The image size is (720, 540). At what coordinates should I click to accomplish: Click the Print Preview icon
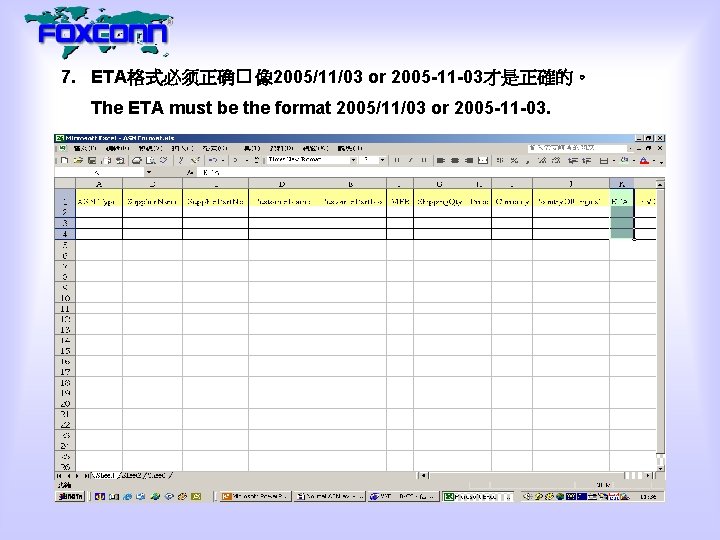point(150,160)
